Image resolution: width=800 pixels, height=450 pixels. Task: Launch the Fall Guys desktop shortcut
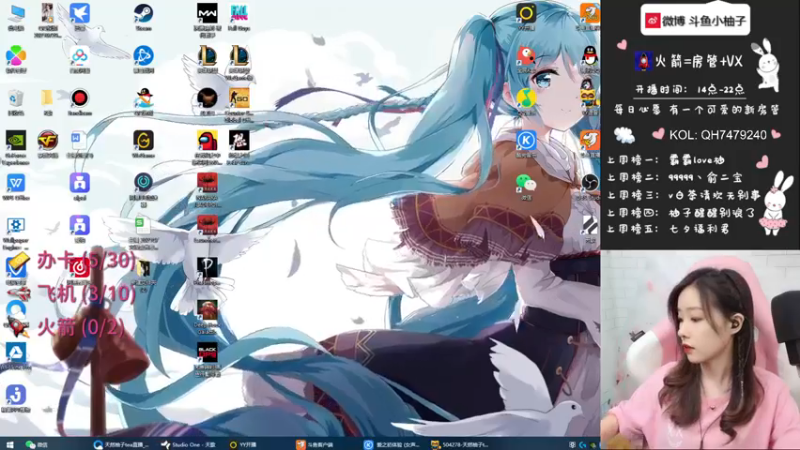239,13
